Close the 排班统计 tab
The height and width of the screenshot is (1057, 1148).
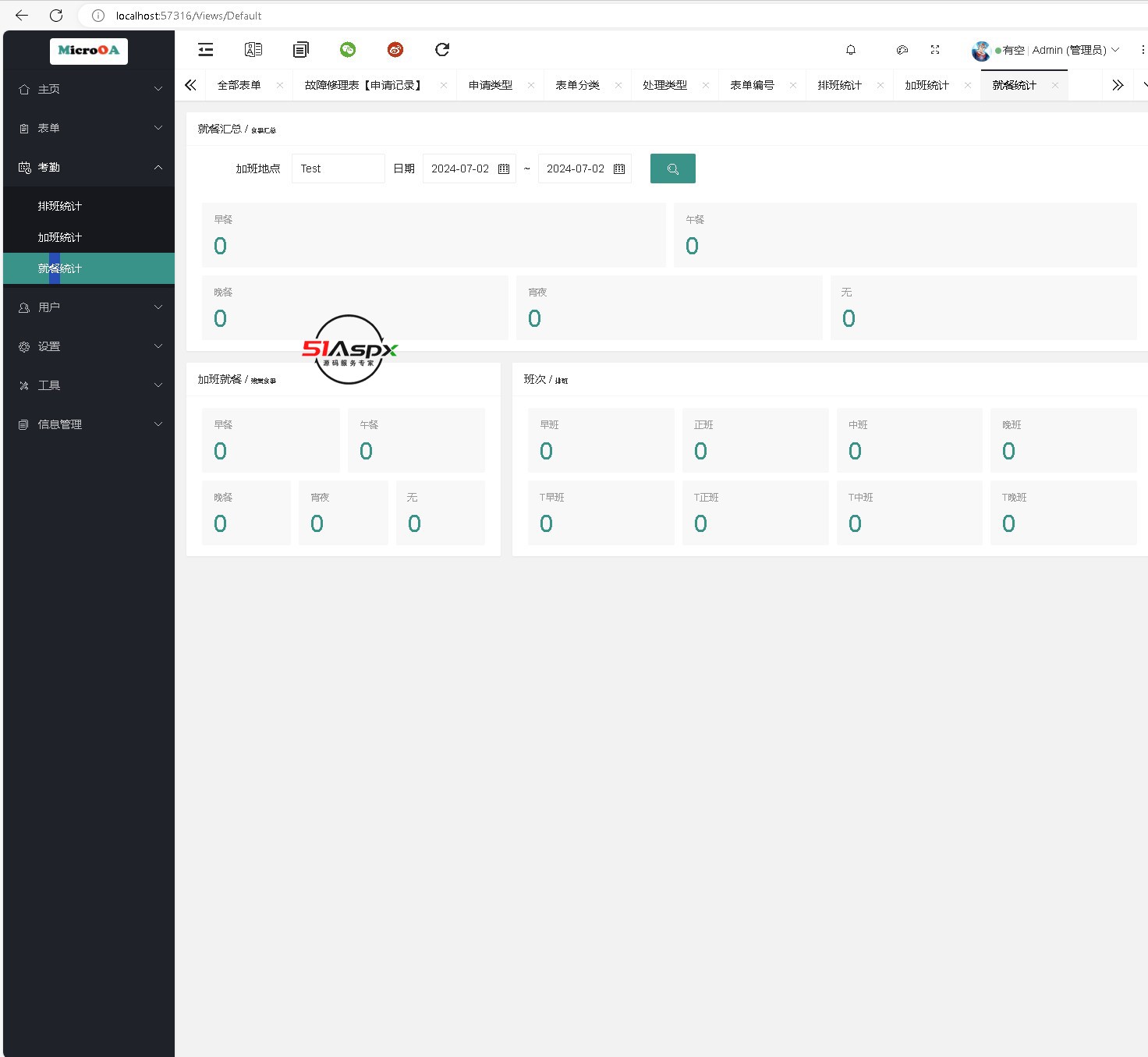coord(880,85)
